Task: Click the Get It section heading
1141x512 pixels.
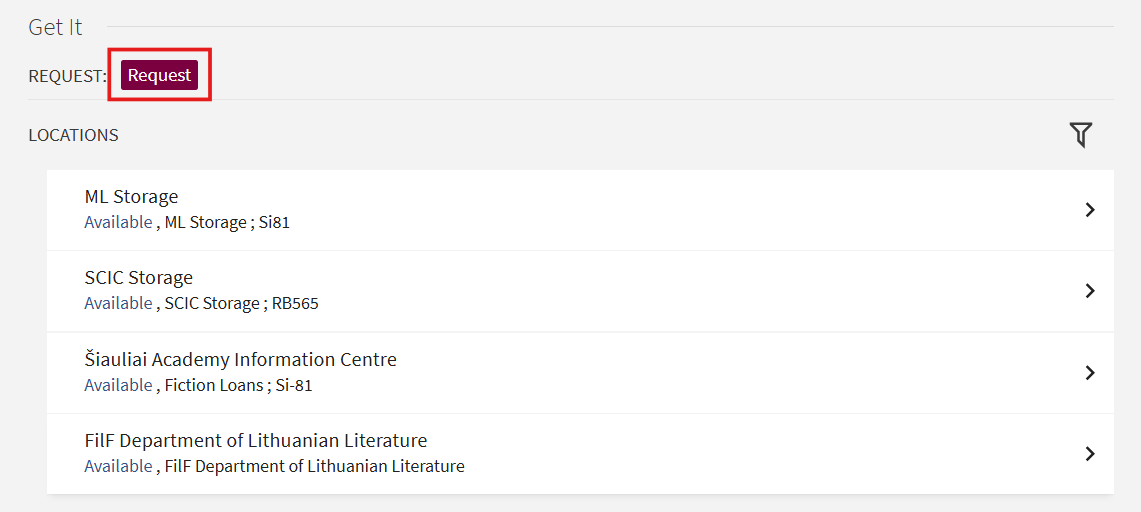Action: 55,27
